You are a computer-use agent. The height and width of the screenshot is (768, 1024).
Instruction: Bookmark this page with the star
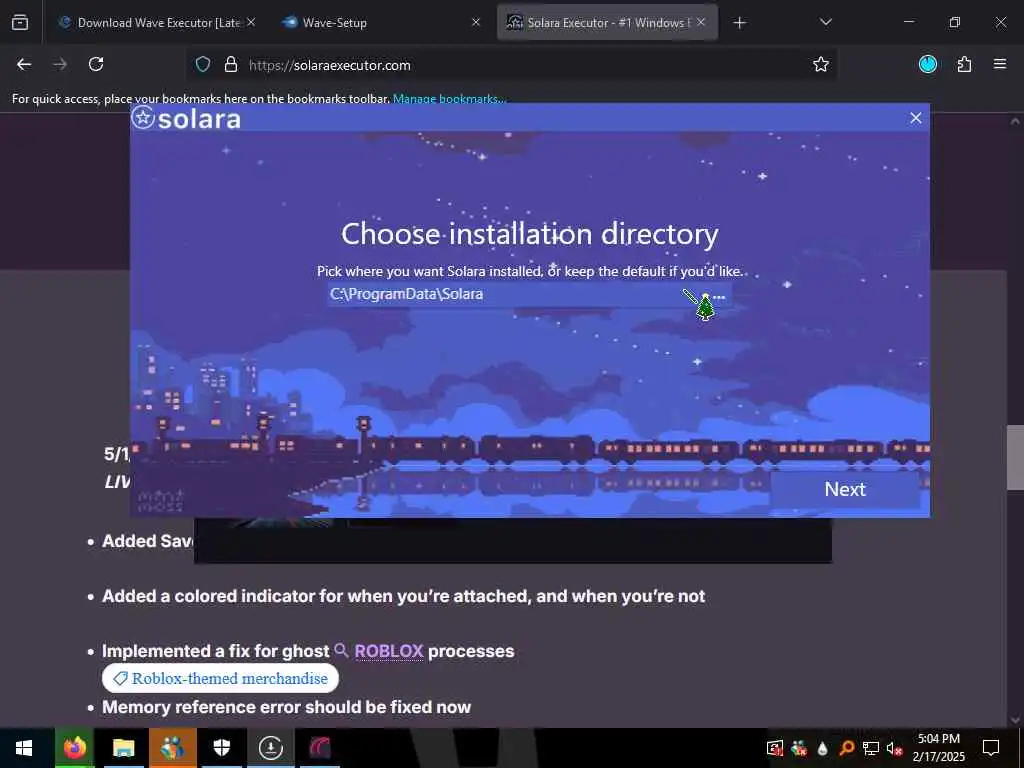[x=821, y=64]
